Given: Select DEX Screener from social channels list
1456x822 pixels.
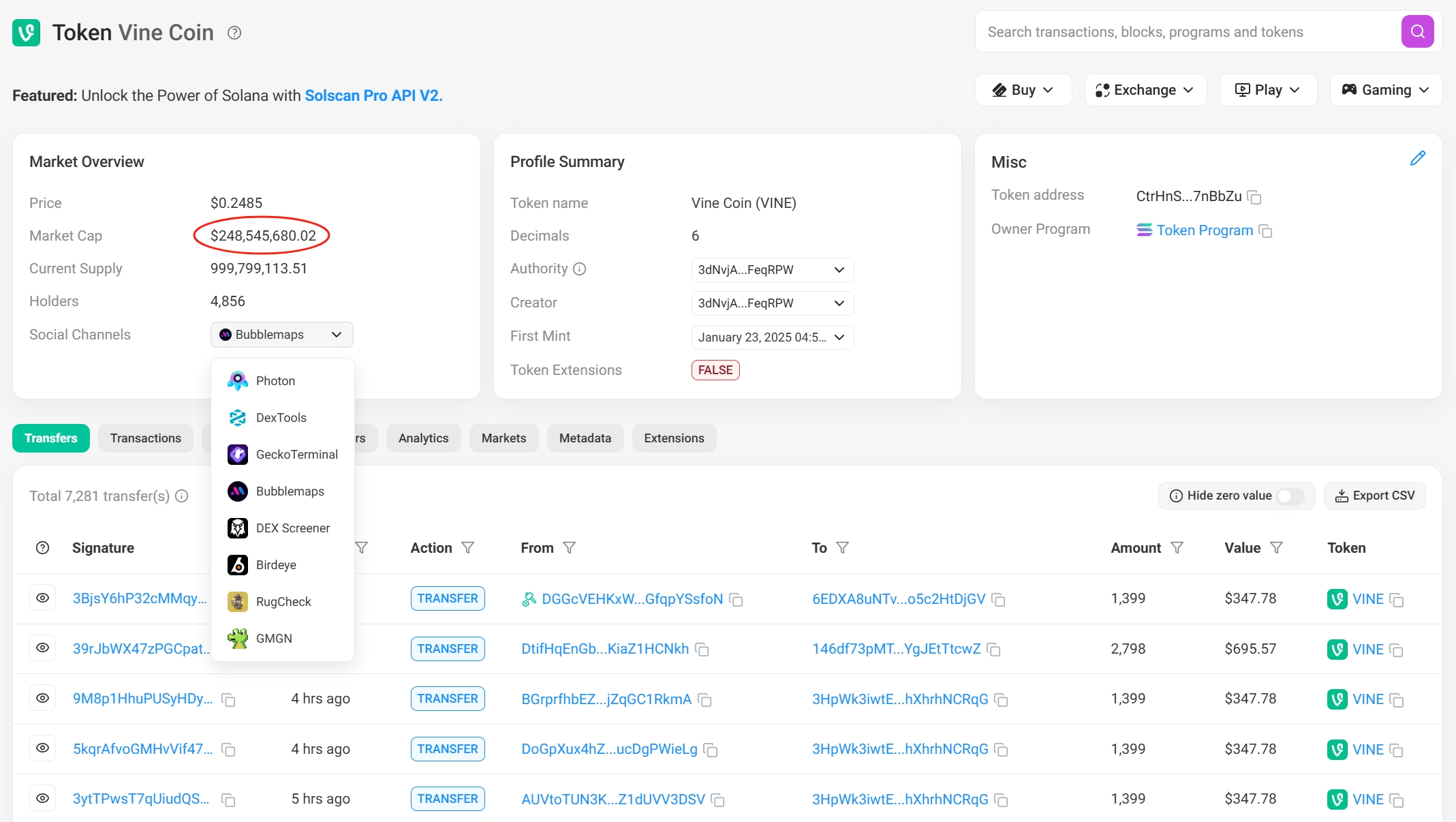Looking at the screenshot, I should tap(292, 528).
